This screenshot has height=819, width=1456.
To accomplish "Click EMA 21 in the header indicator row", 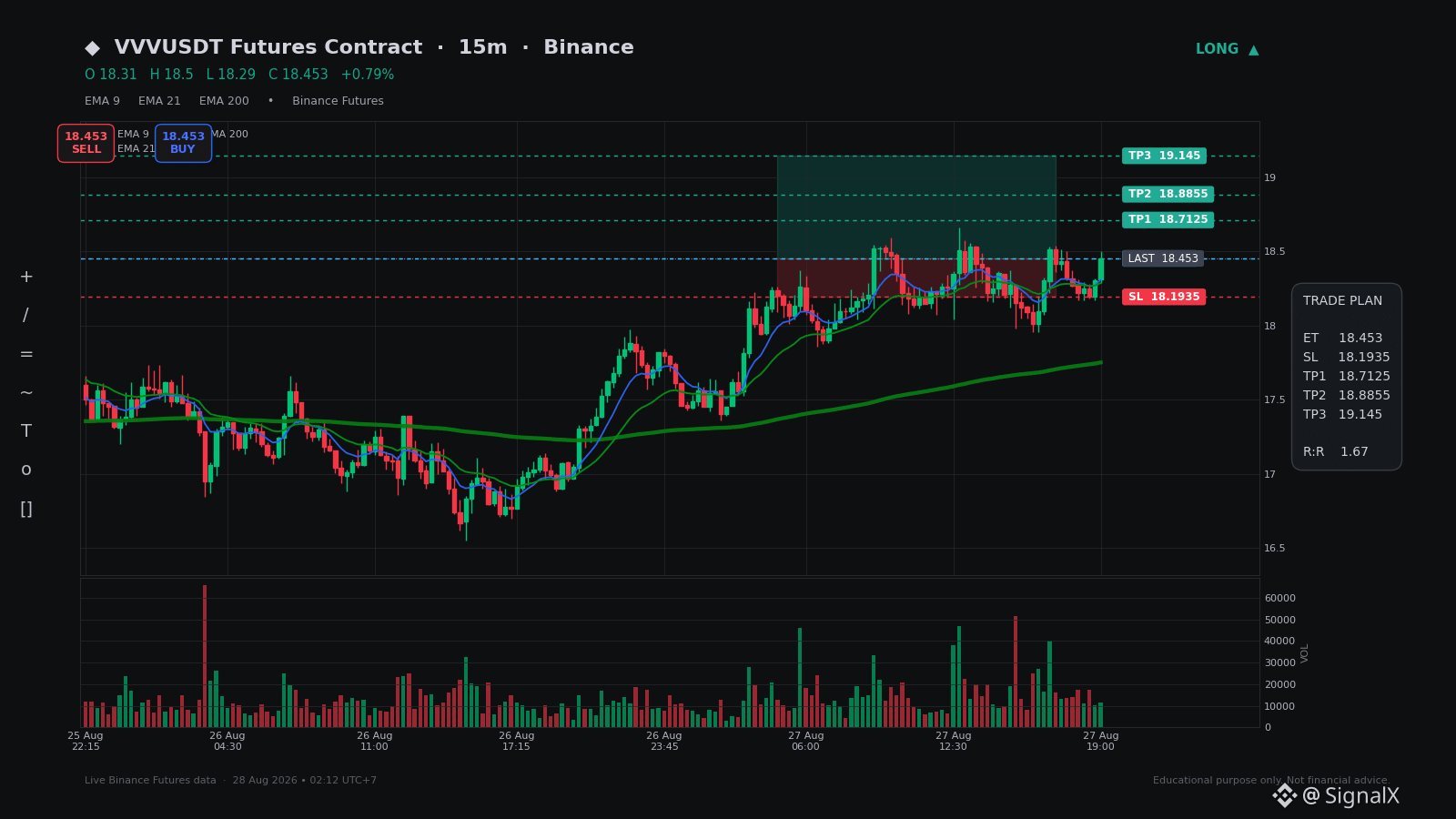I will point(159,101).
